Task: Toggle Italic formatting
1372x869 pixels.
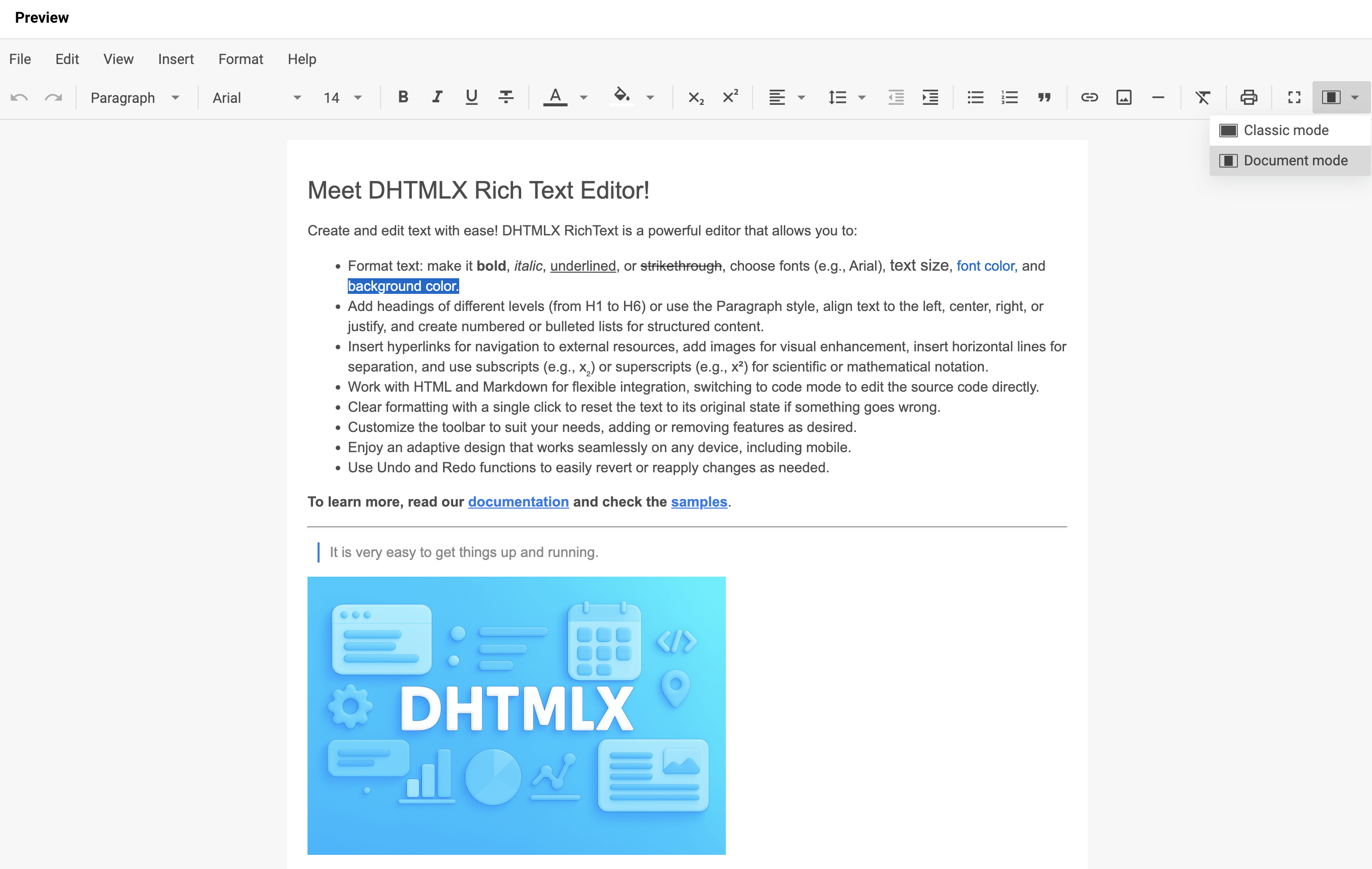Action: [437, 97]
